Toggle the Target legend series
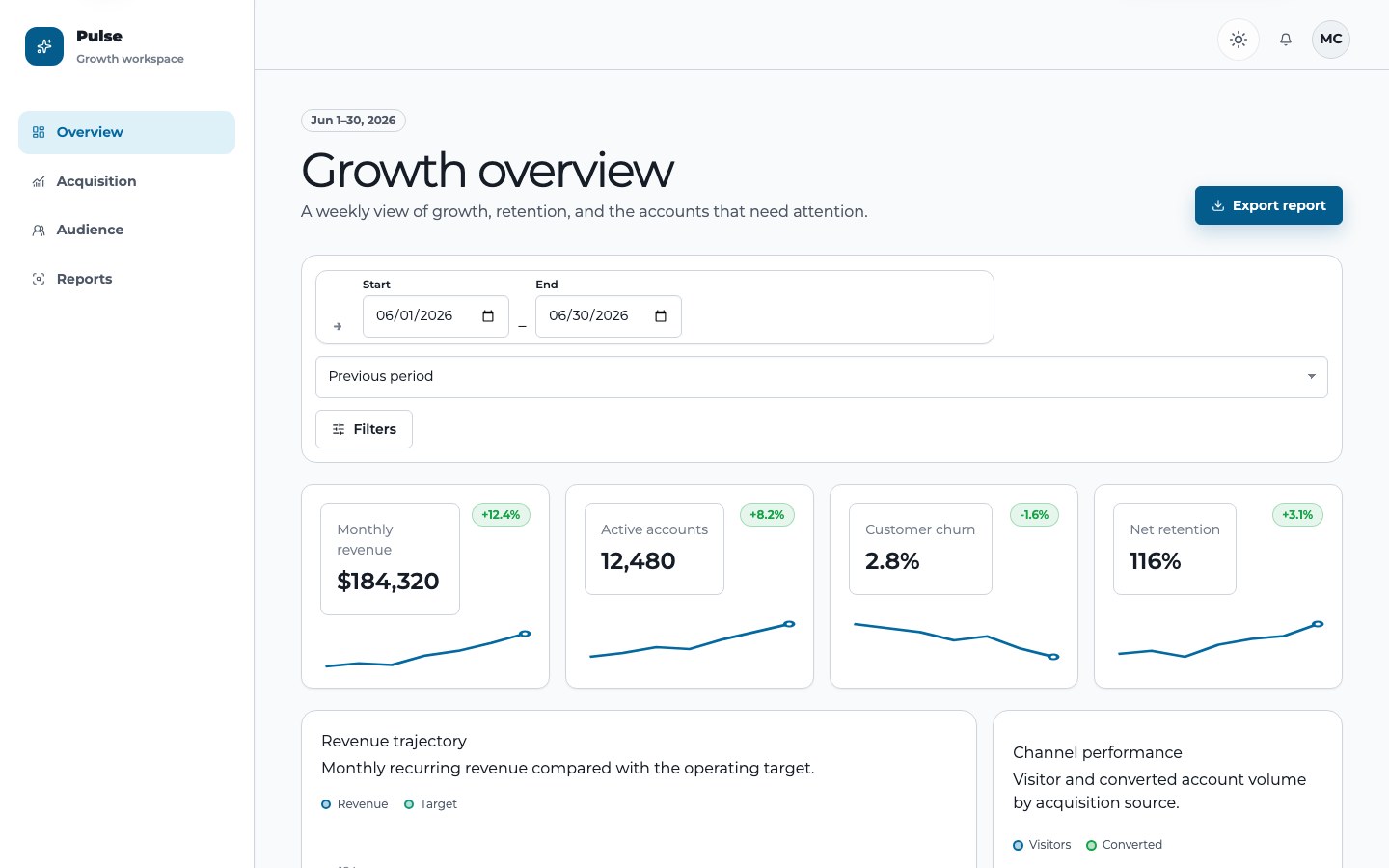 coord(430,804)
